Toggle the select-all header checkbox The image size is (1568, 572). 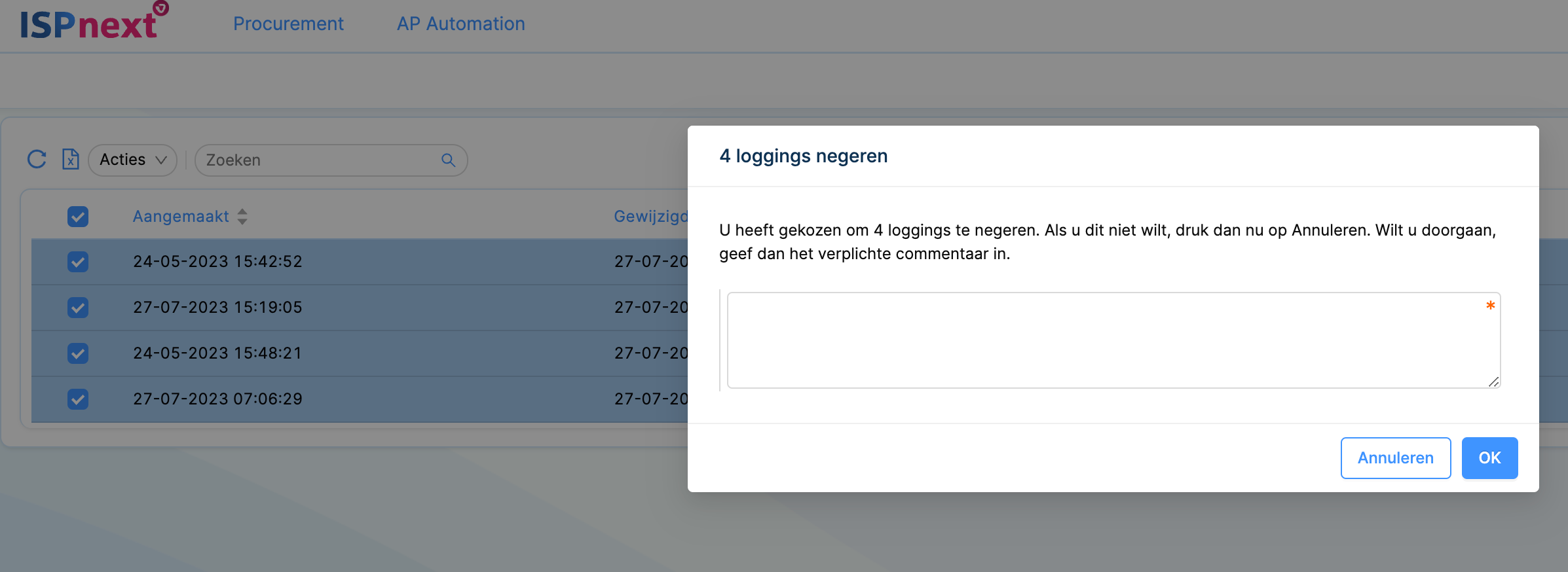(78, 217)
